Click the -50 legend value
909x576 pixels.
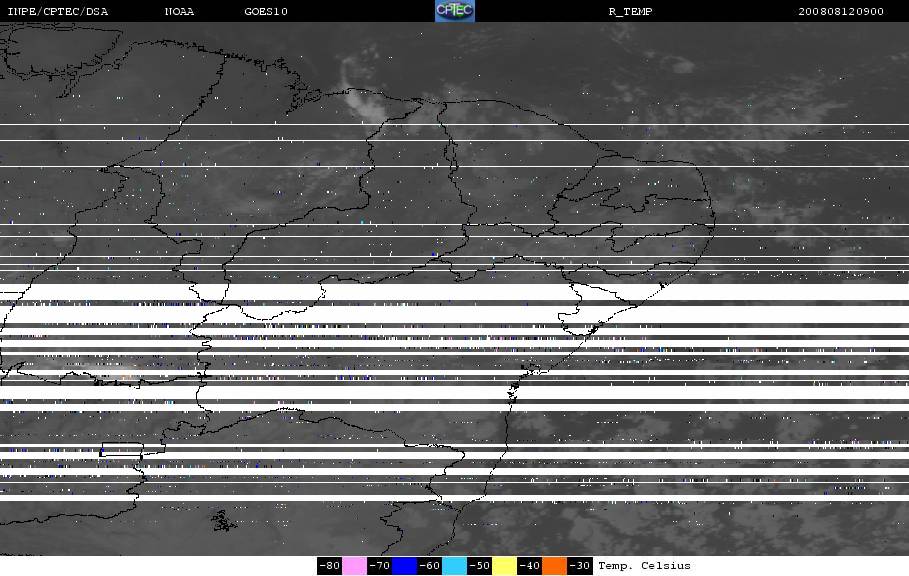[x=479, y=566]
